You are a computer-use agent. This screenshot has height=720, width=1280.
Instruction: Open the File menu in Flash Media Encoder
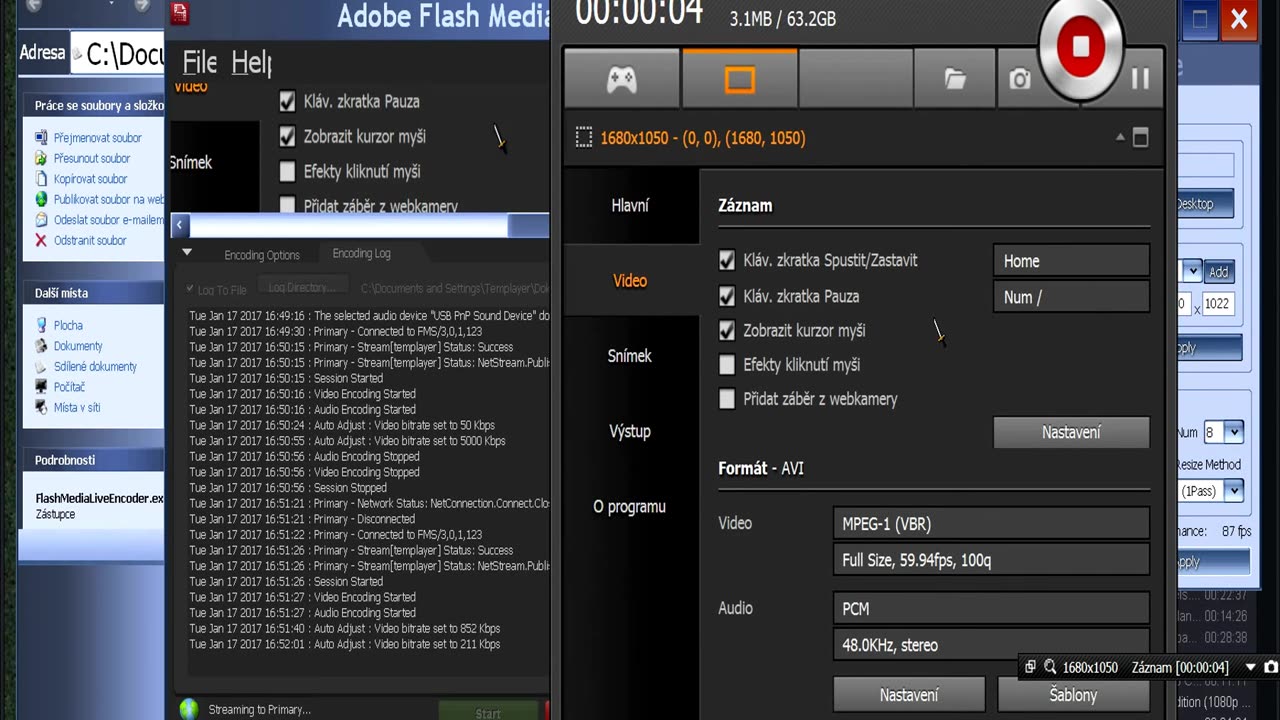200,63
